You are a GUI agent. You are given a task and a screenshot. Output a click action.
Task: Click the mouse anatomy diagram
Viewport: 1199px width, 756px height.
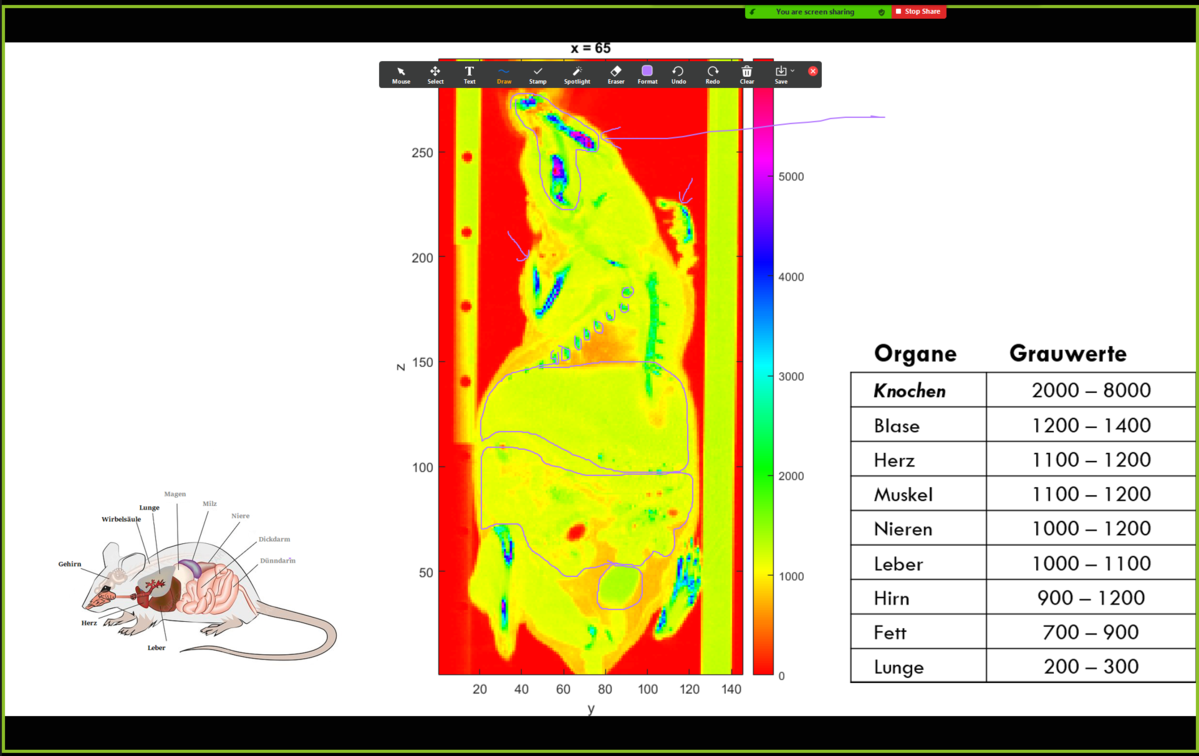pos(200,590)
